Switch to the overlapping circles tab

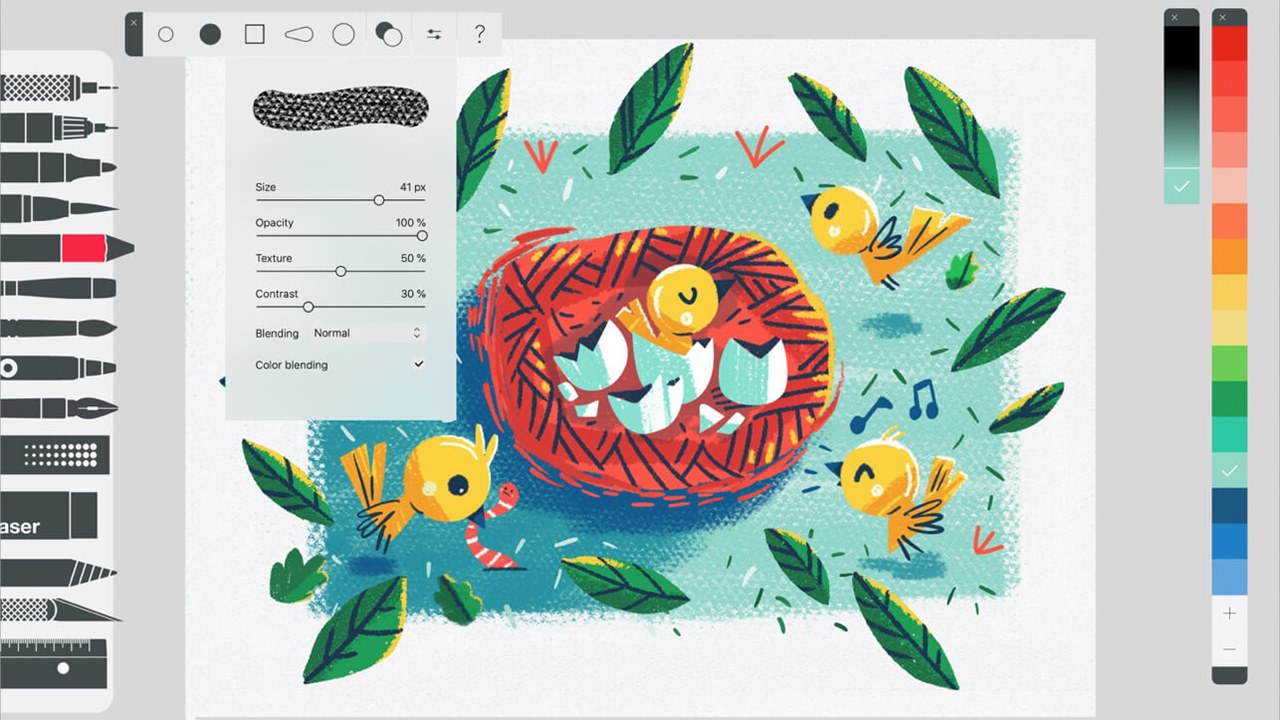point(388,35)
